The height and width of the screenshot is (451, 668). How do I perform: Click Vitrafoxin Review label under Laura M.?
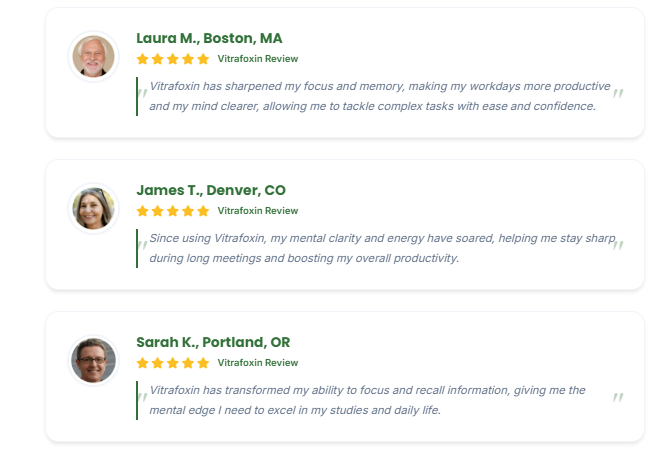(x=258, y=59)
